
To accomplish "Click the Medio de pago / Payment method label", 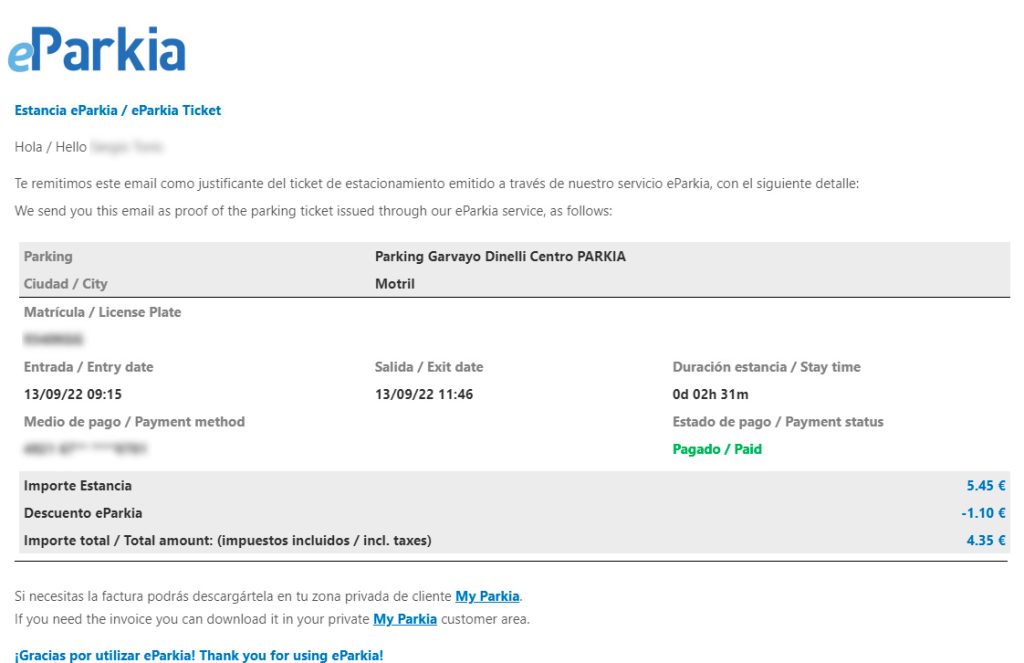I will tap(134, 422).
